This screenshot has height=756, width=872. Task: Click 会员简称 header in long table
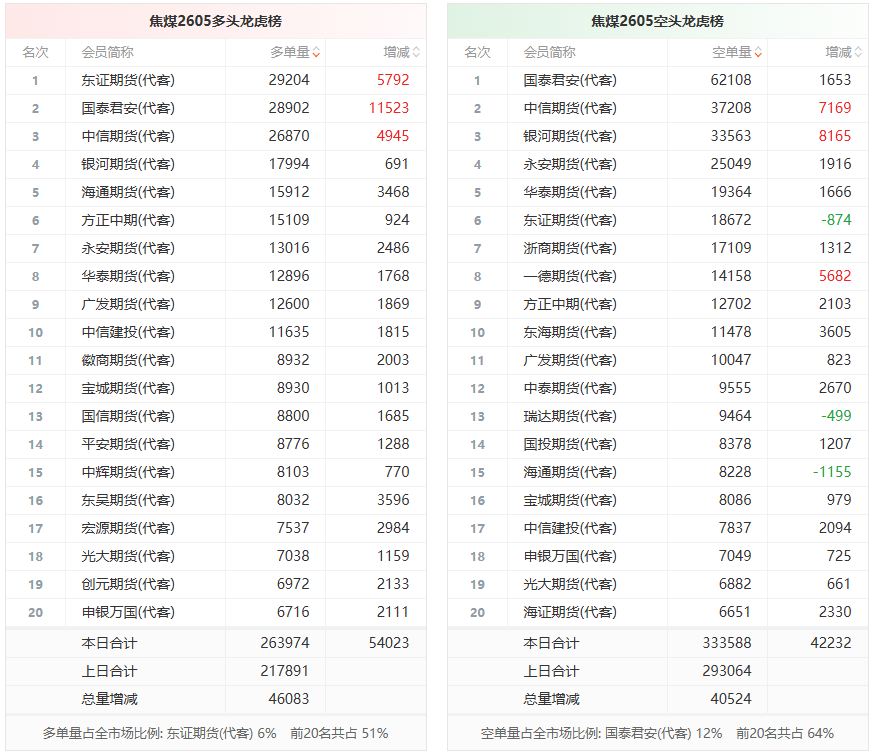pos(107,53)
